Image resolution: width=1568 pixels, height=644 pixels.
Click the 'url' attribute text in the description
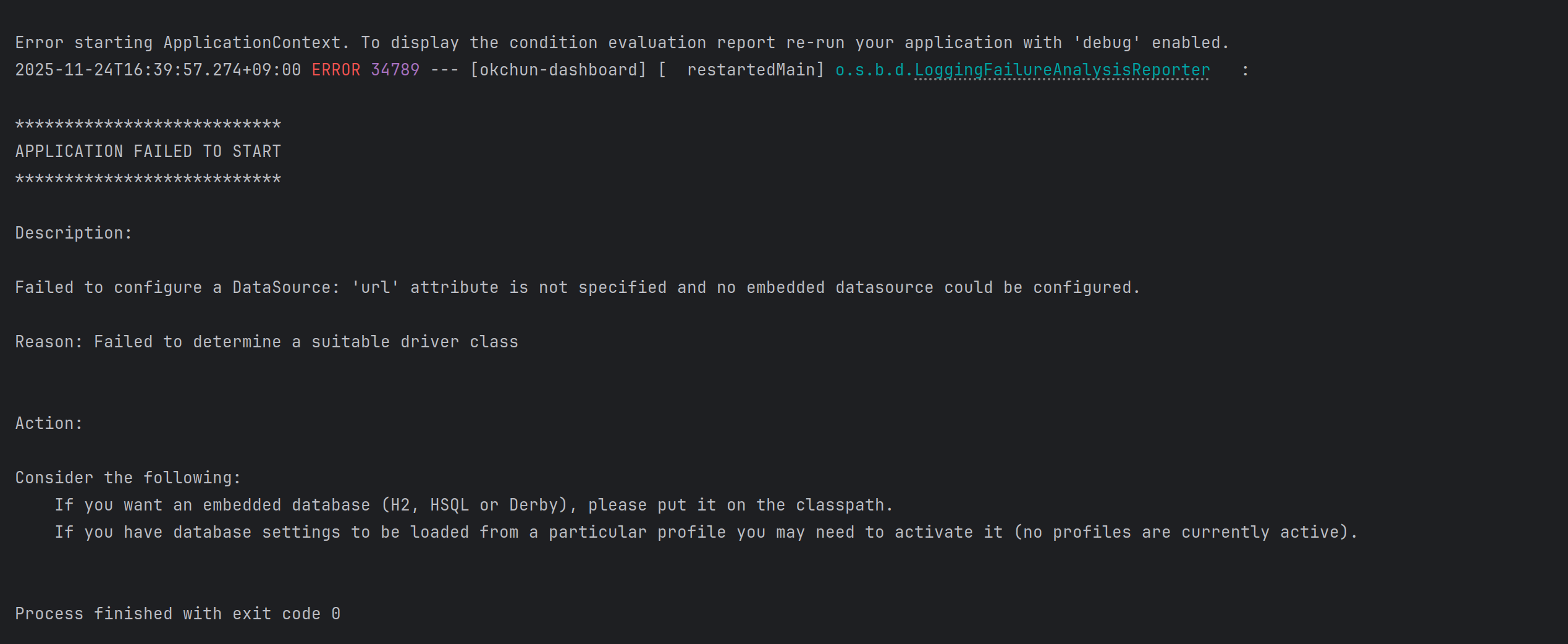(x=375, y=287)
